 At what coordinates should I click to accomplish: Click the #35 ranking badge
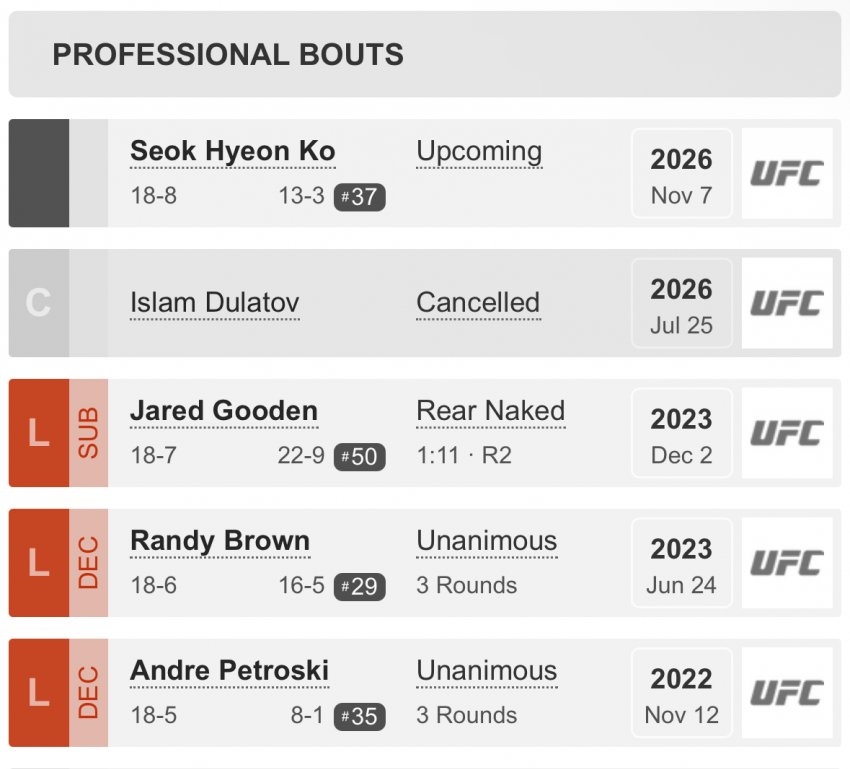359,716
